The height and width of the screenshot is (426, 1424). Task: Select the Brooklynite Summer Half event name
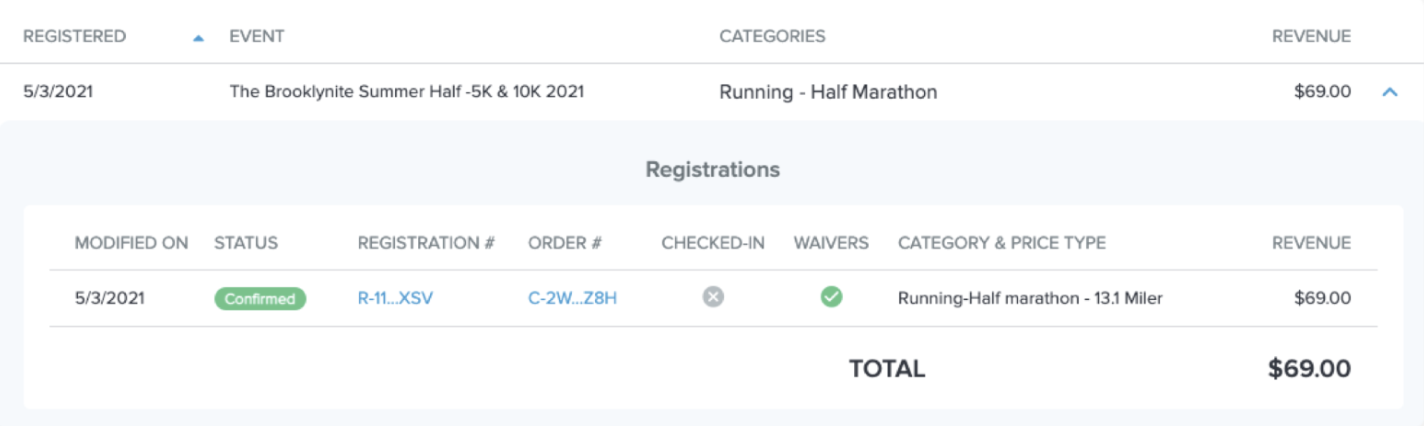pyautogui.click(x=407, y=92)
